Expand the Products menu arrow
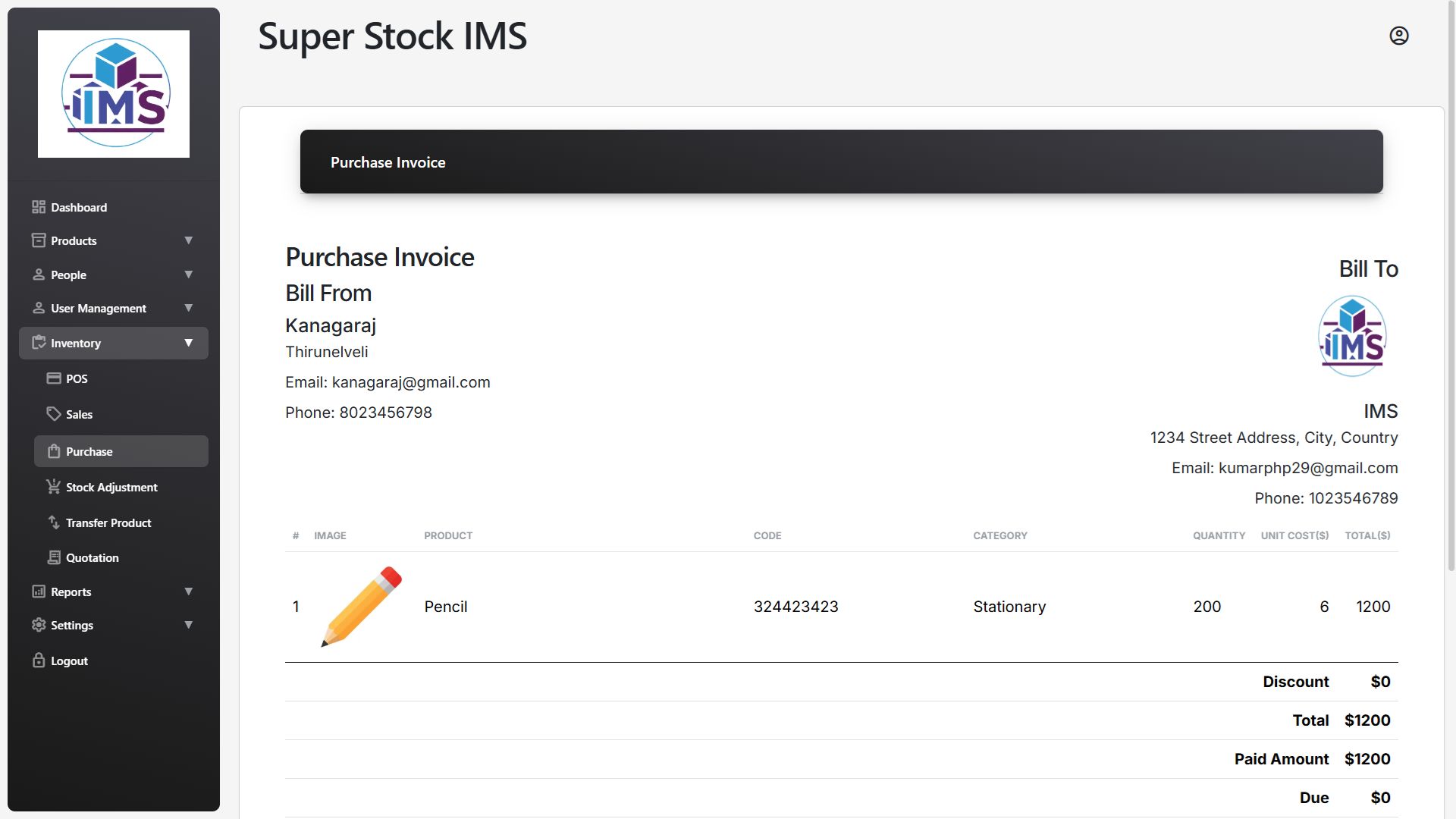Viewport: 1456px width, 819px height. click(188, 240)
